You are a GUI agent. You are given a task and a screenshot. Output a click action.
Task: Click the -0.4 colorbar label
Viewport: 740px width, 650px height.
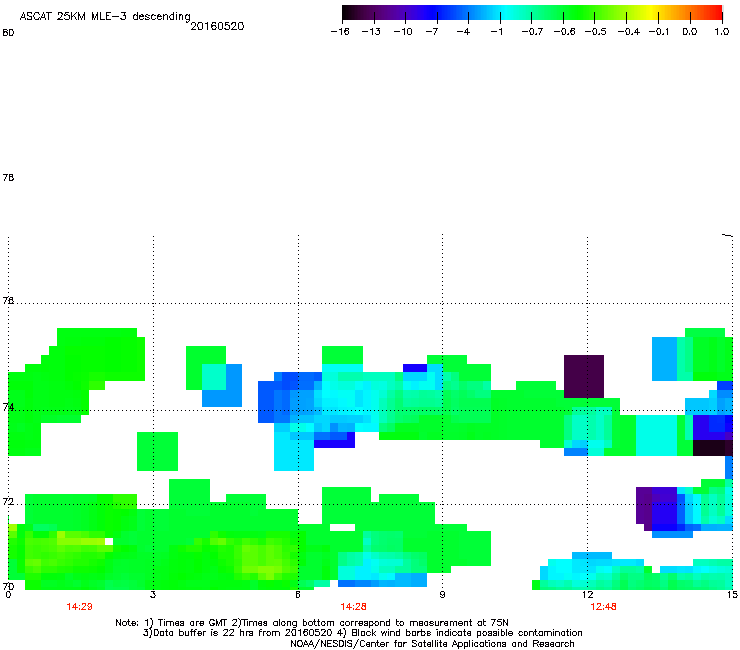click(x=629, y=32)
